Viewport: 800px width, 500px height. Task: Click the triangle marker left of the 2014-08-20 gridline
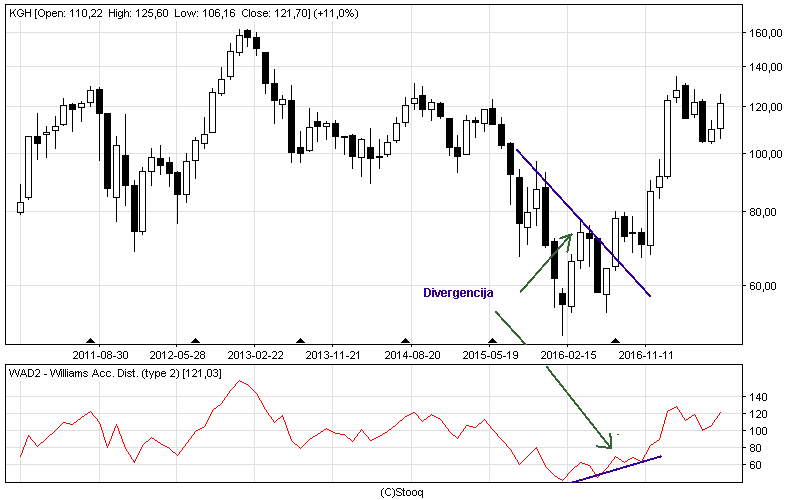(406, 341)
